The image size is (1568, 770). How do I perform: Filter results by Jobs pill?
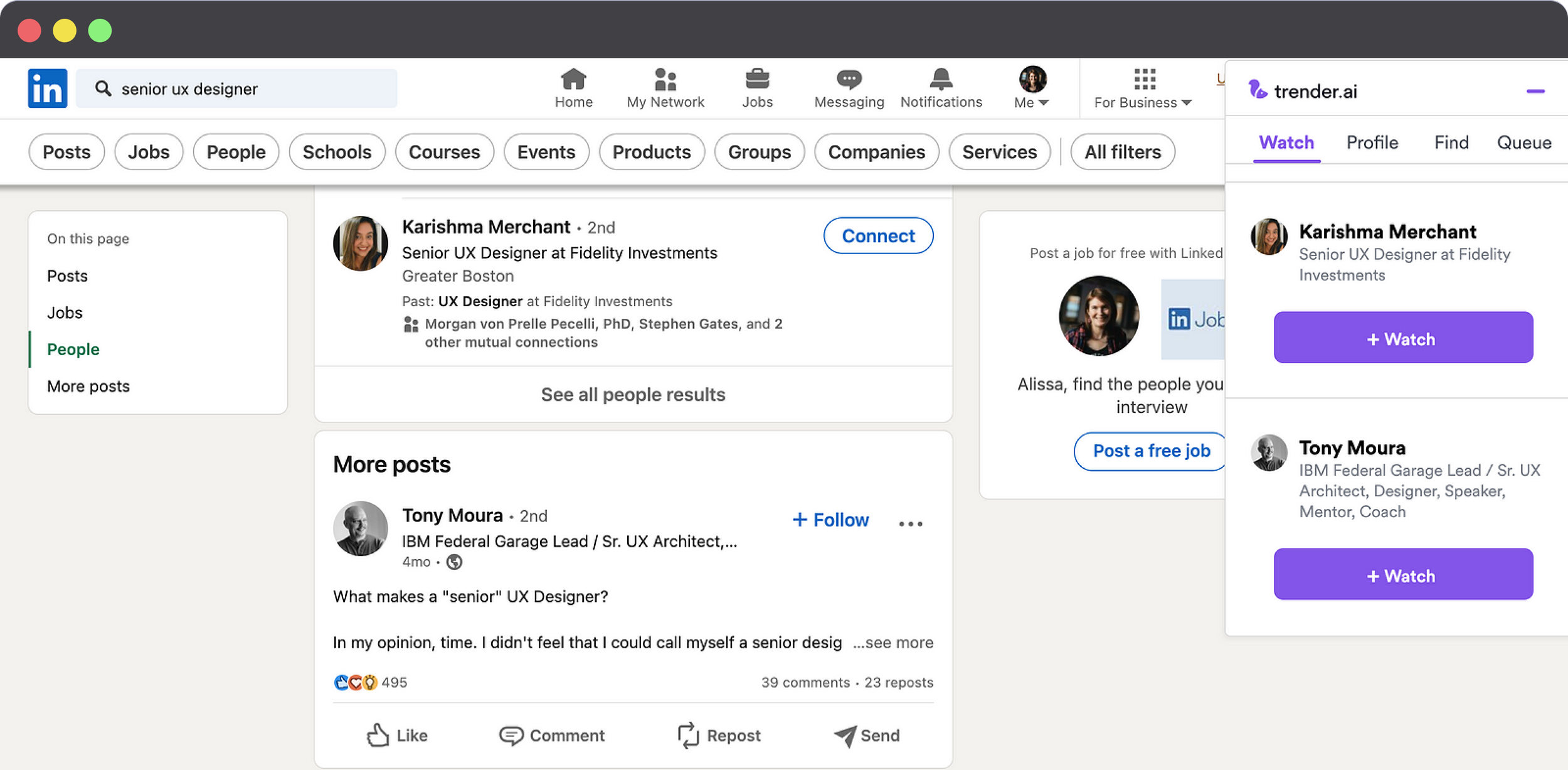[x=149, y=152]
